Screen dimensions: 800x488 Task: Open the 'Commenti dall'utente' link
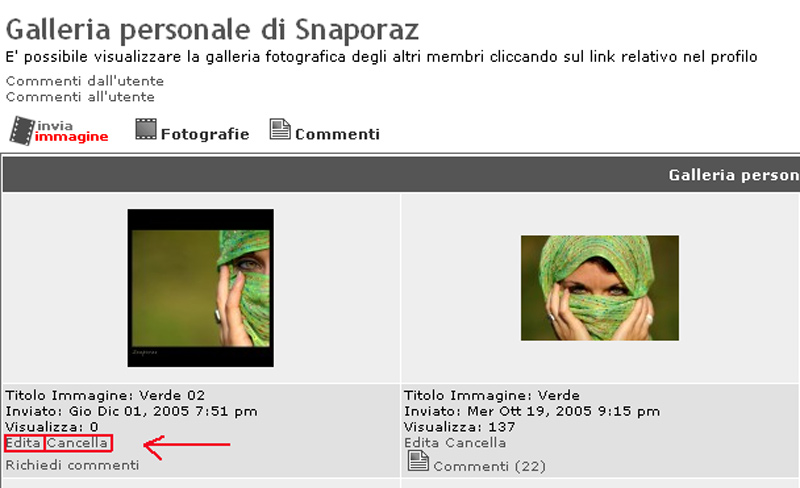pos(85,81)
